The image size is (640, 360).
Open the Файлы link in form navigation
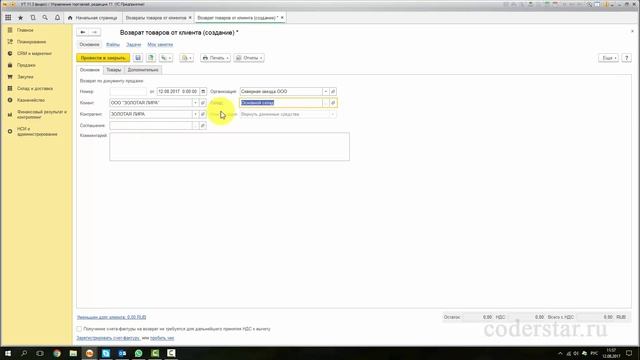click(113, 44)
